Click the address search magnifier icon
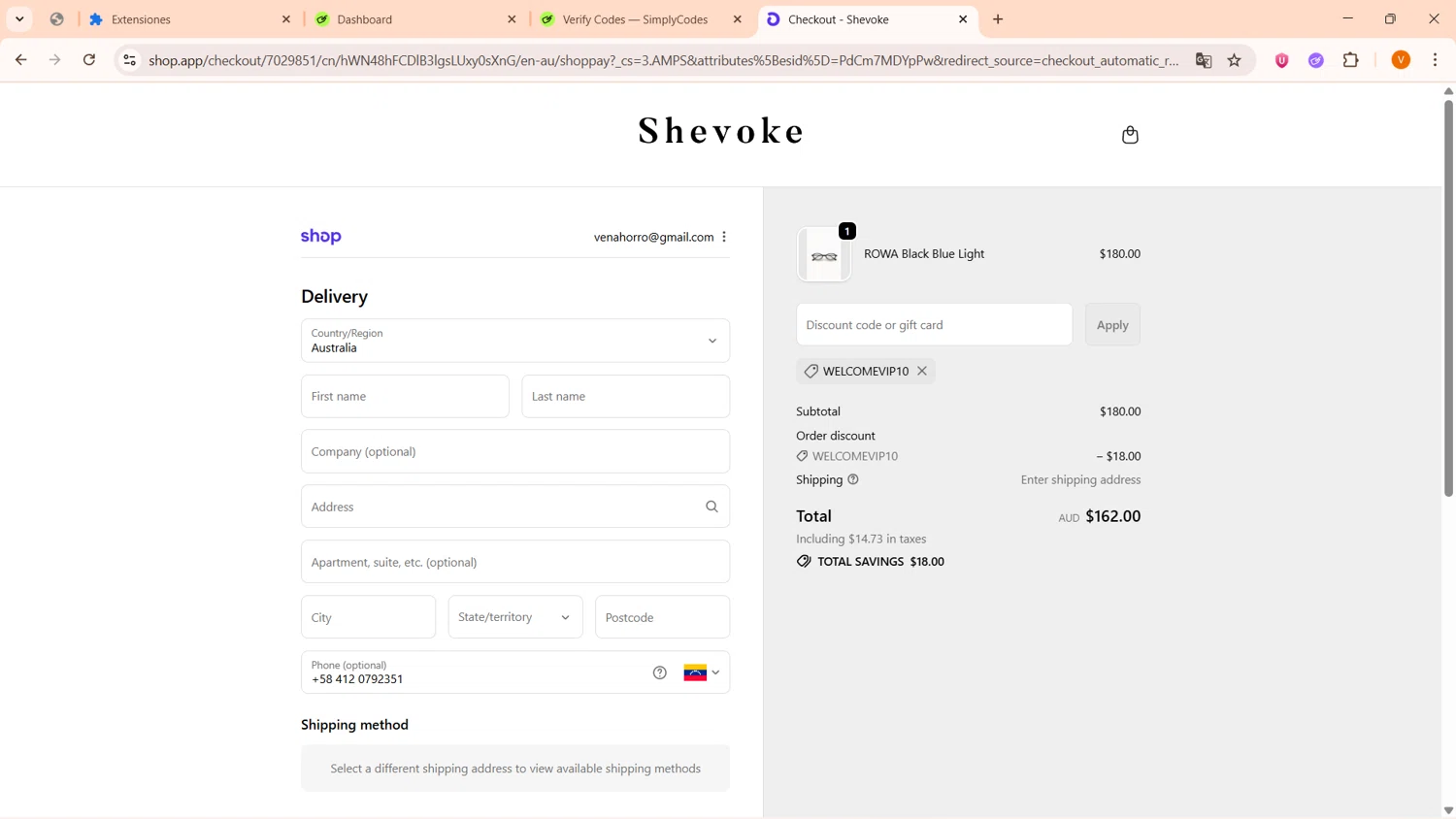 711,507
